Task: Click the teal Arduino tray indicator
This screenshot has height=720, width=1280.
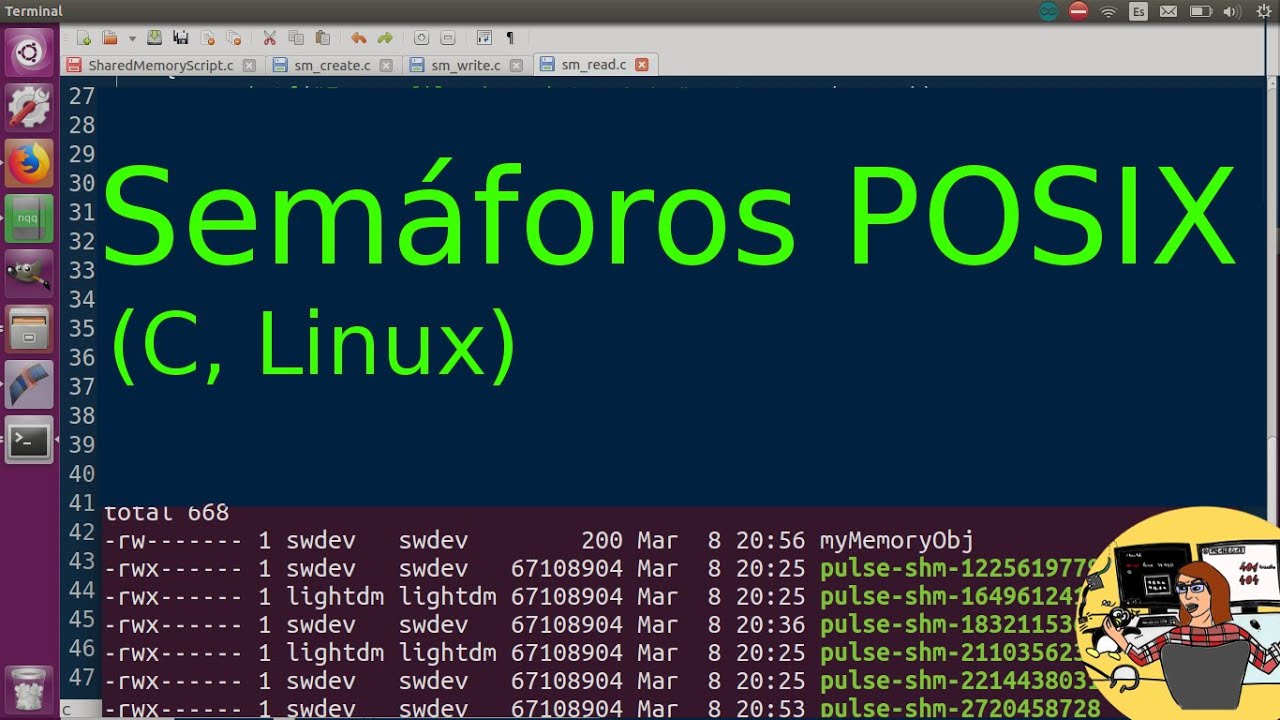Action: [1048, 11]
